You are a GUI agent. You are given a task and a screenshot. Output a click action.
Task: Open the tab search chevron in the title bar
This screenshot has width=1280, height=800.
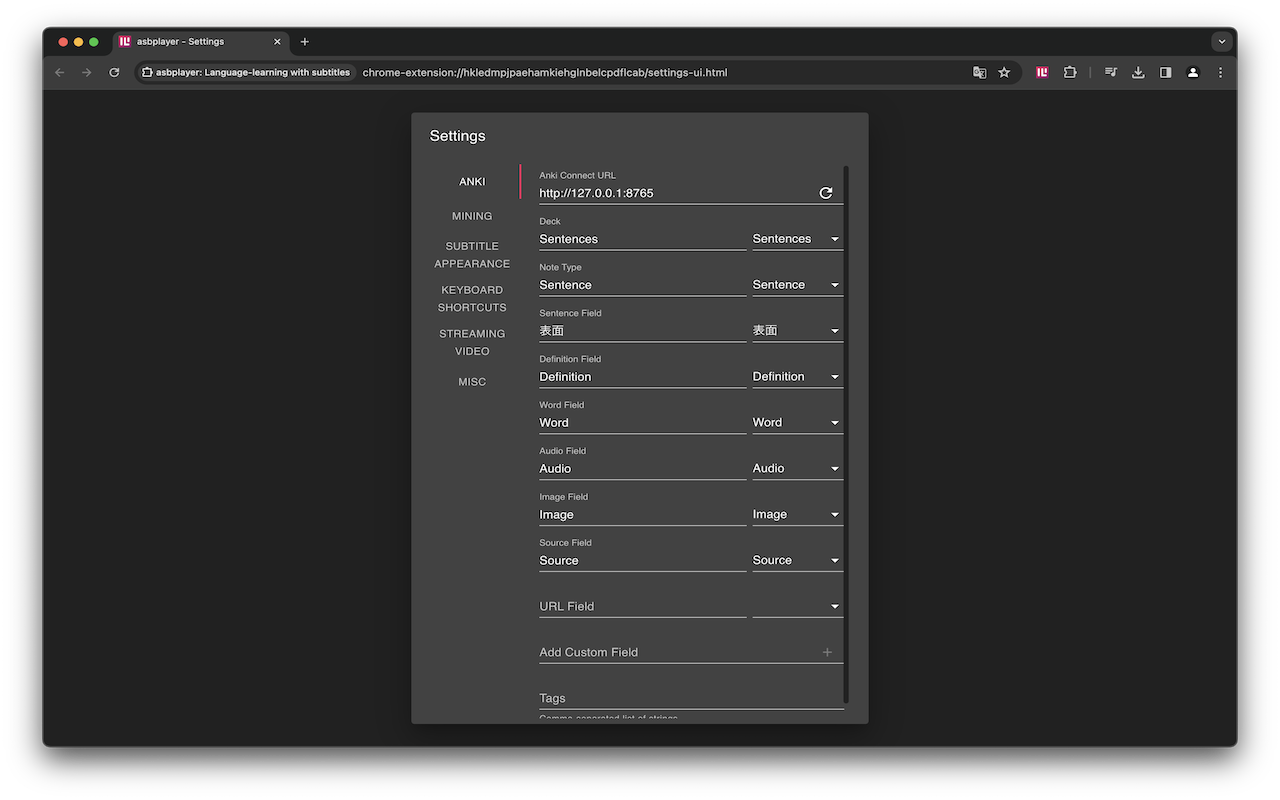(1221, 41)
